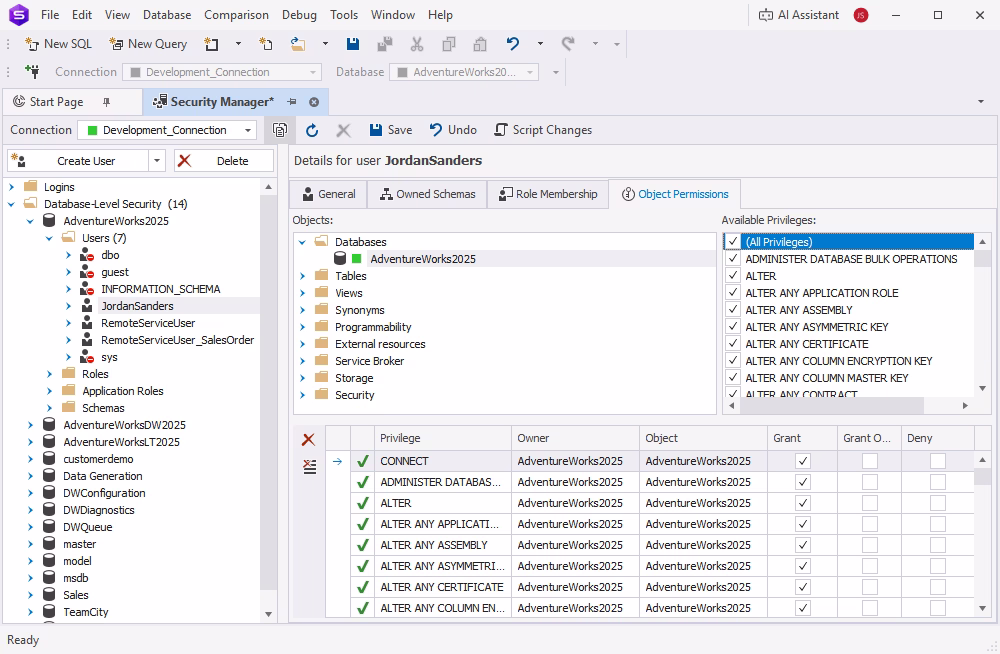
Task: Click the Paste icon in main toolbar
Action: (x=480, y=44)
